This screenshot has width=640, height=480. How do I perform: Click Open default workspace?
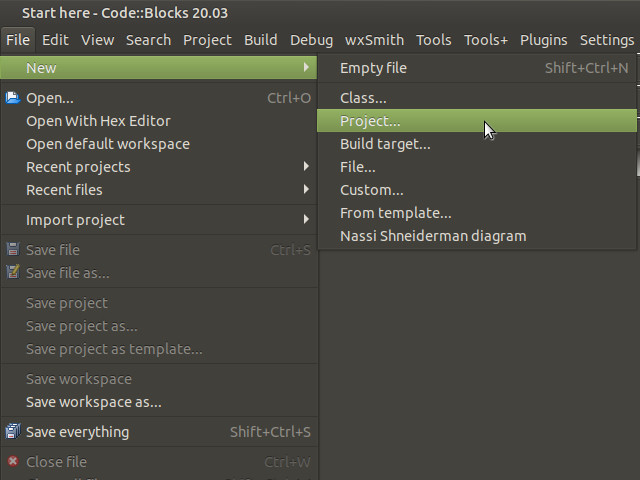point(108,144)
